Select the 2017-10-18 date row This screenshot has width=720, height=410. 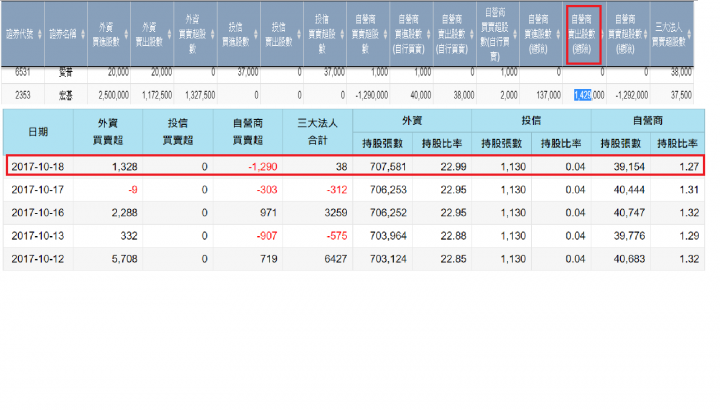(x=355, y=166)
